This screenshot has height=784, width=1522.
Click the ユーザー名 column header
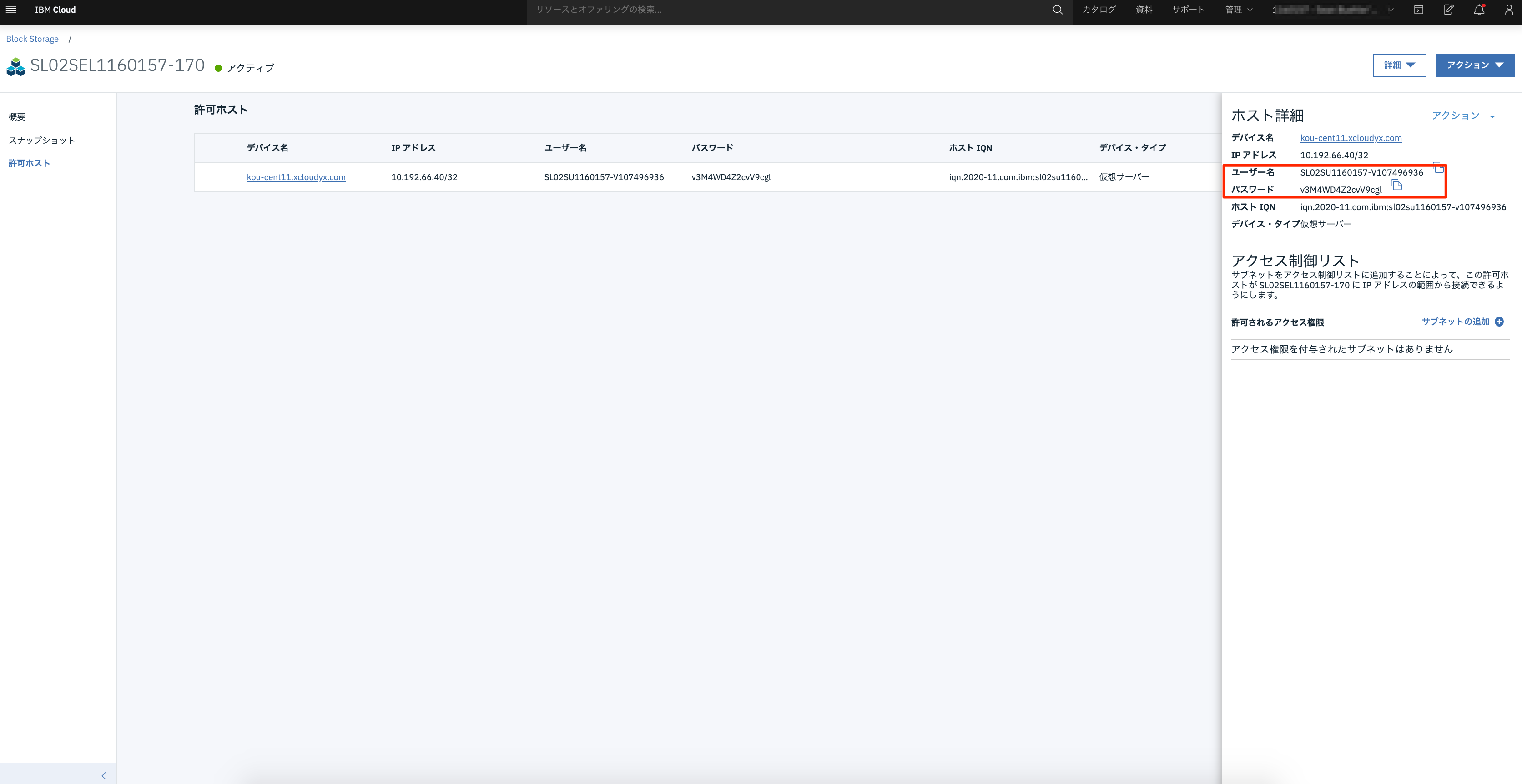tap(565, 148)
